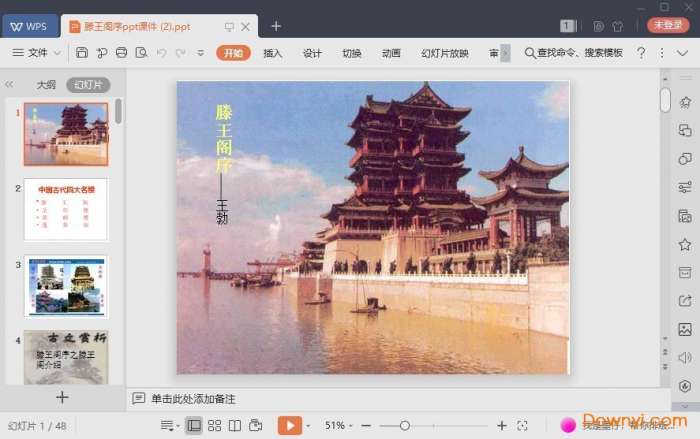Click the right sidebar speaker audio icon
The height and width of the screenshot is (439, 700).
click(x=685, y=358)
